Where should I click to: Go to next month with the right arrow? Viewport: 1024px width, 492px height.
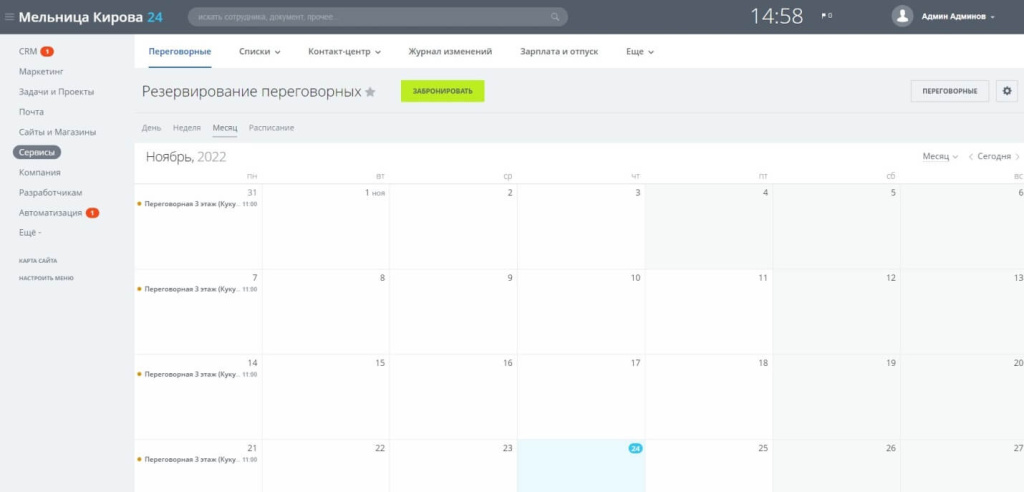pos(1017,157)
